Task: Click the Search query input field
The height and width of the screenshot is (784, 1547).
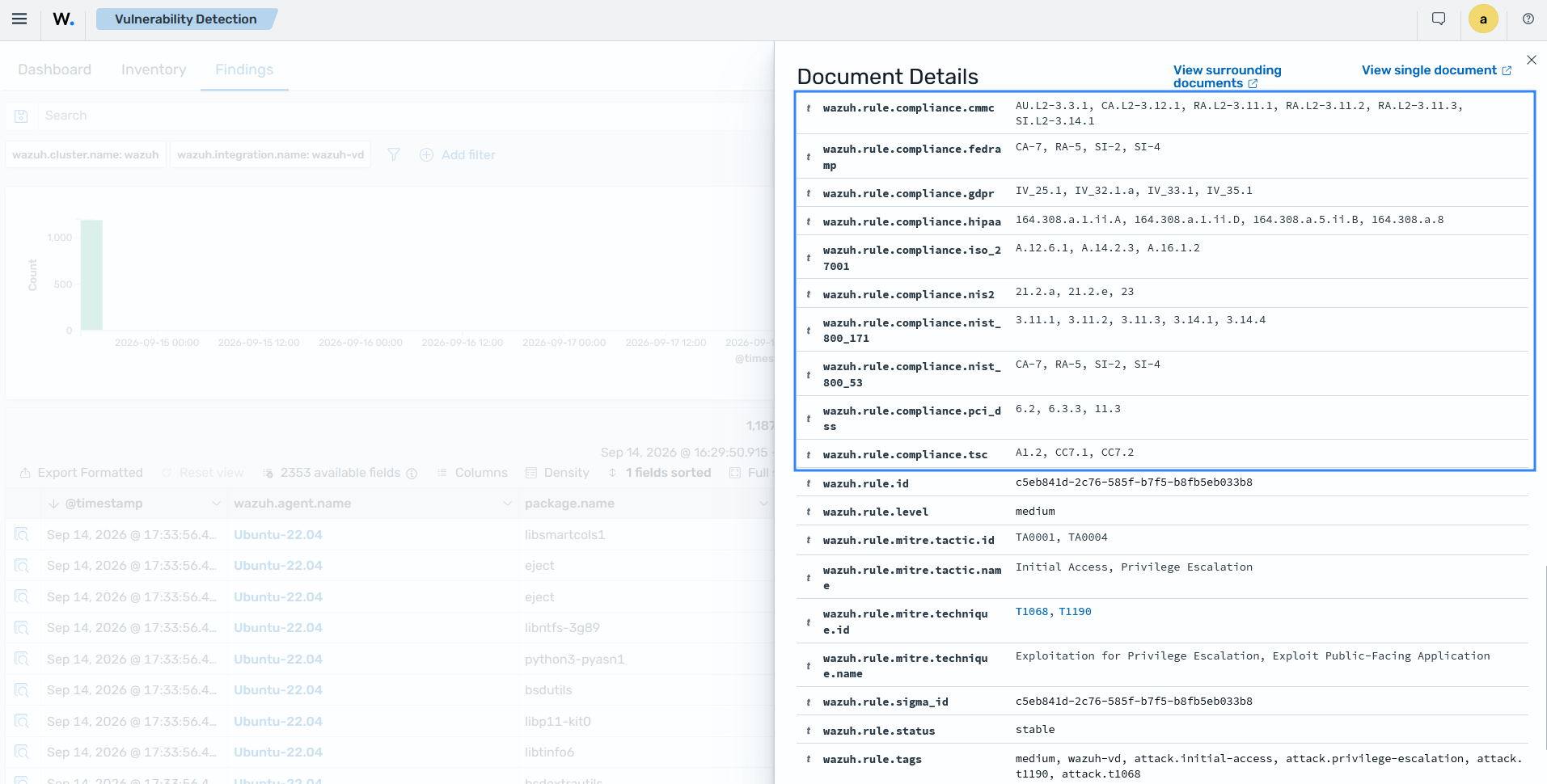Action: point(404,116)
